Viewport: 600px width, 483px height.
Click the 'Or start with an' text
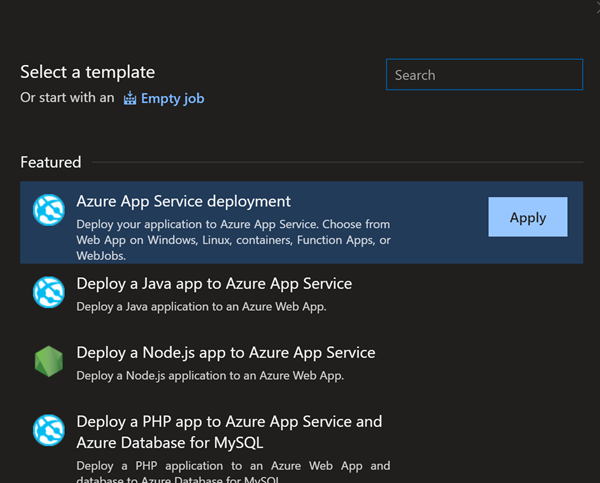pos(67,99)
